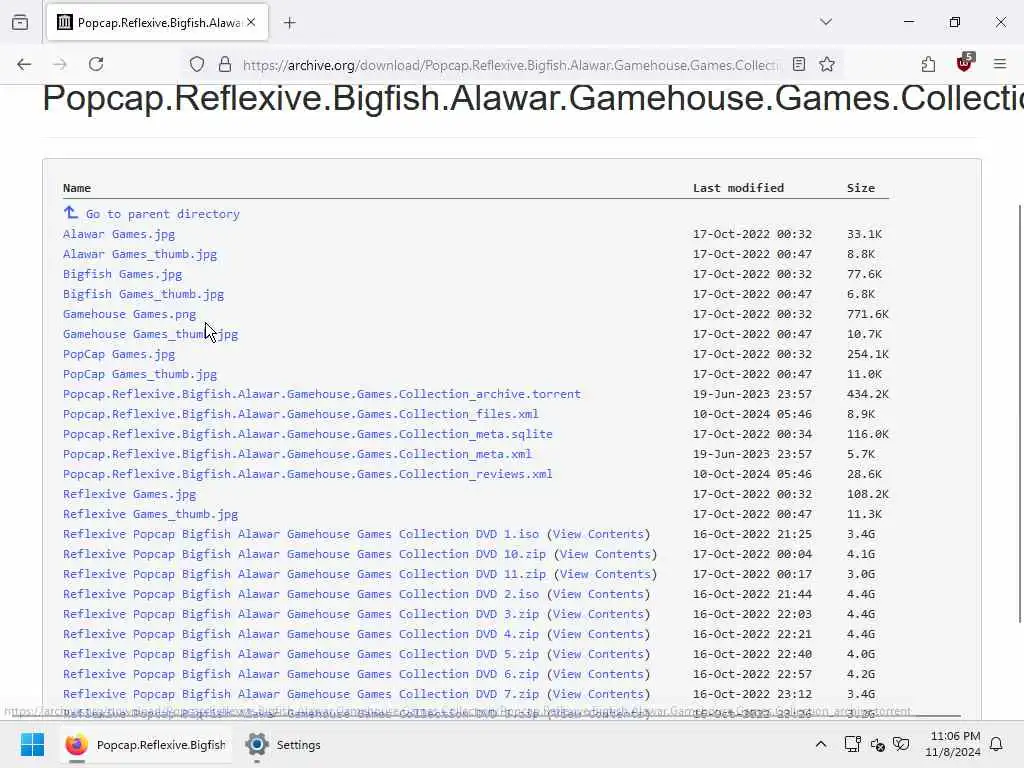This screenshot has height=768, width=1024.
Task: View Contents of DVD 1.iso
Action: (598, 534)
